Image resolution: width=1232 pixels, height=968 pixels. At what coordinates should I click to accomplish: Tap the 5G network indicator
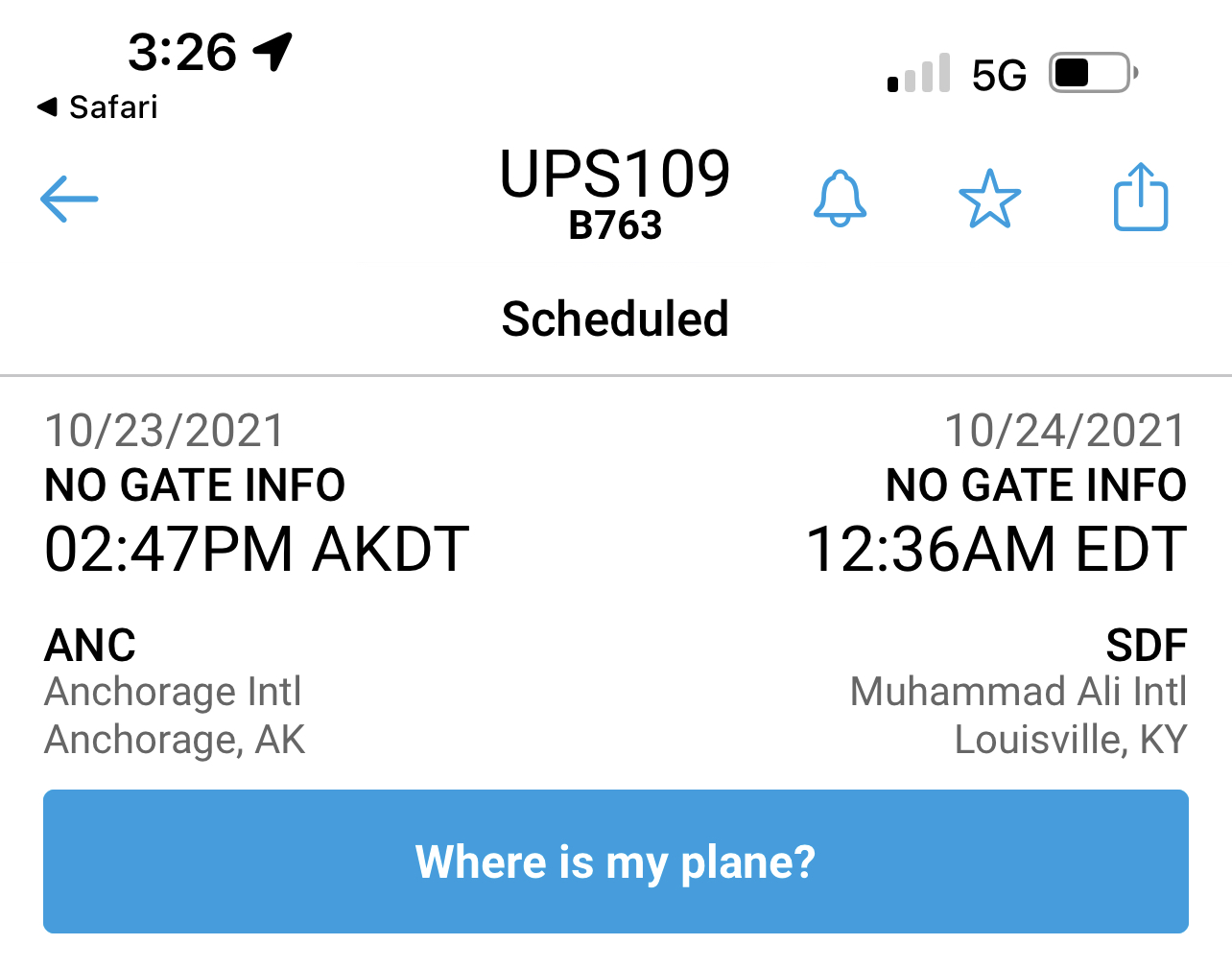pyautogui.click(x=999, y=75)
